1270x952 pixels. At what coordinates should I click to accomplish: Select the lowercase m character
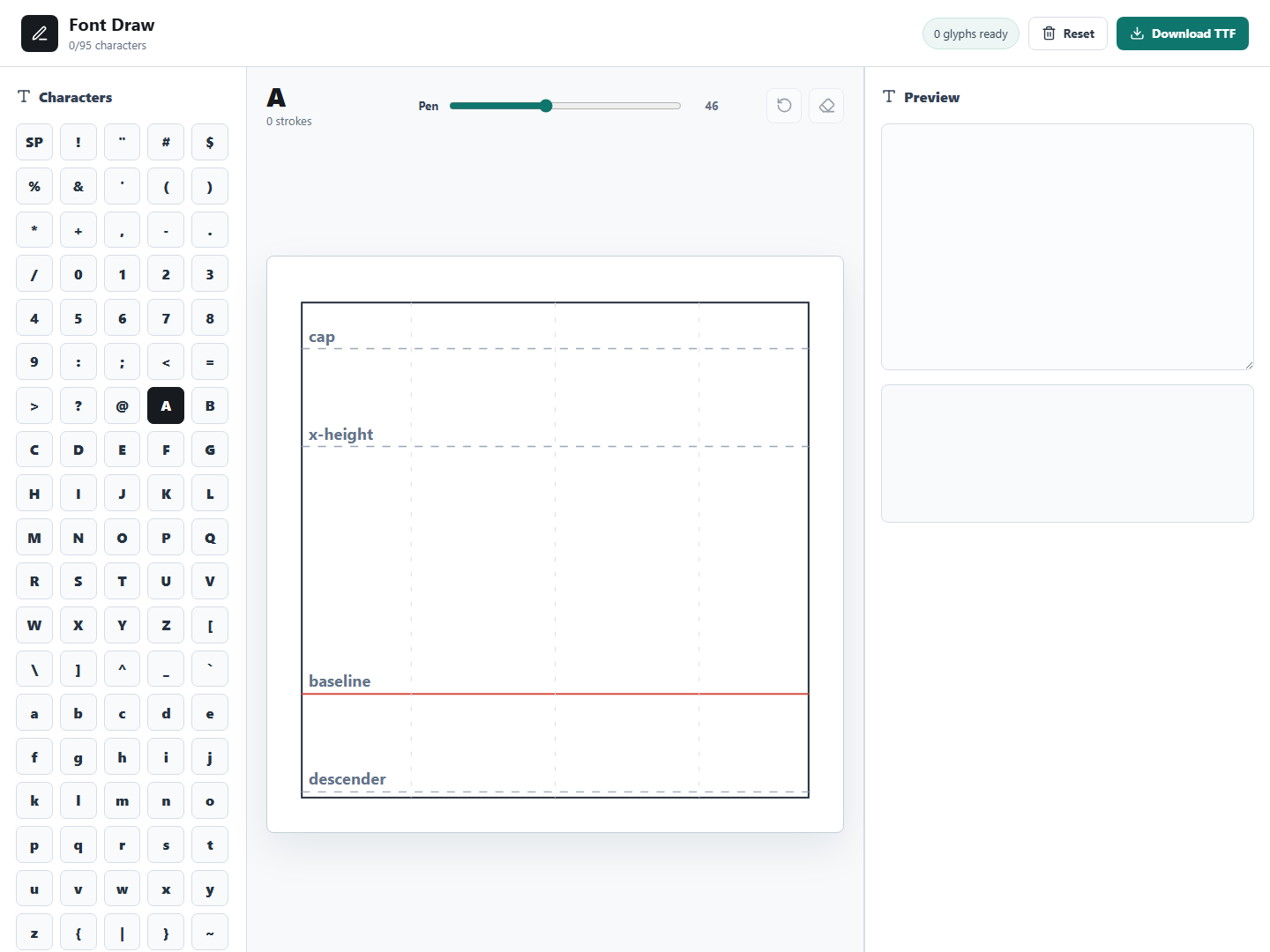(122, 800)
